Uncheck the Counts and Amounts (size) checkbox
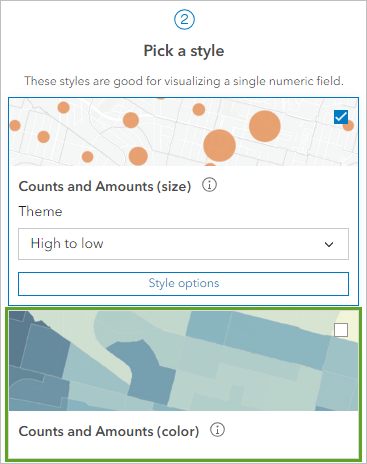The height and width of the screenshot is (464, 367). point(341,117)
